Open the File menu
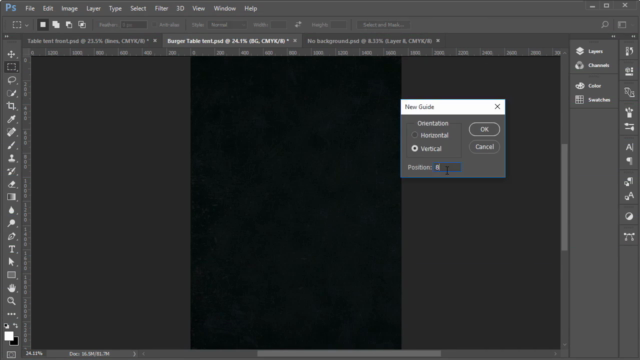Viewport: 640px width, 360px height. coord(30,8)
